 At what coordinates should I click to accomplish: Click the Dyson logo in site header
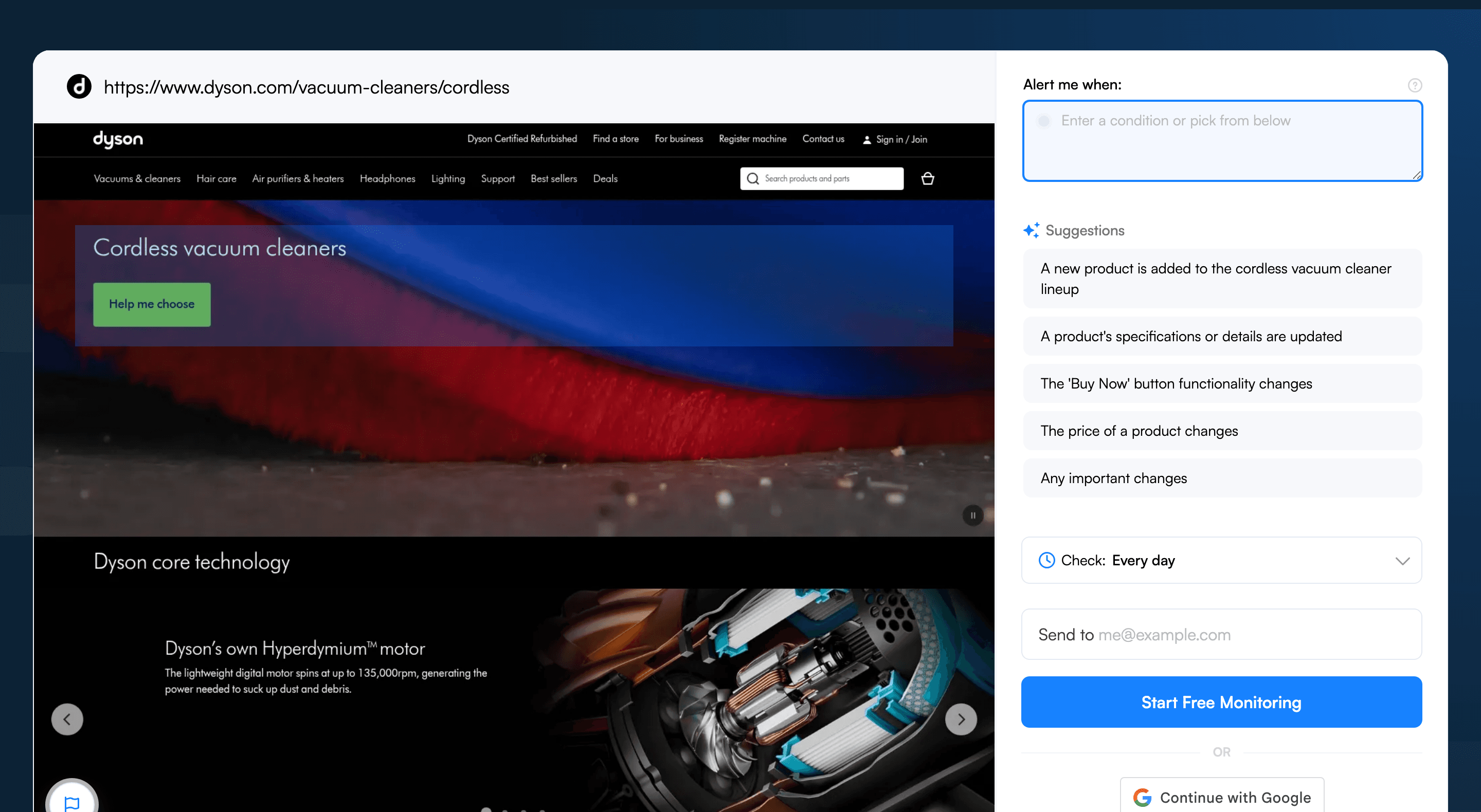(118, 139)
